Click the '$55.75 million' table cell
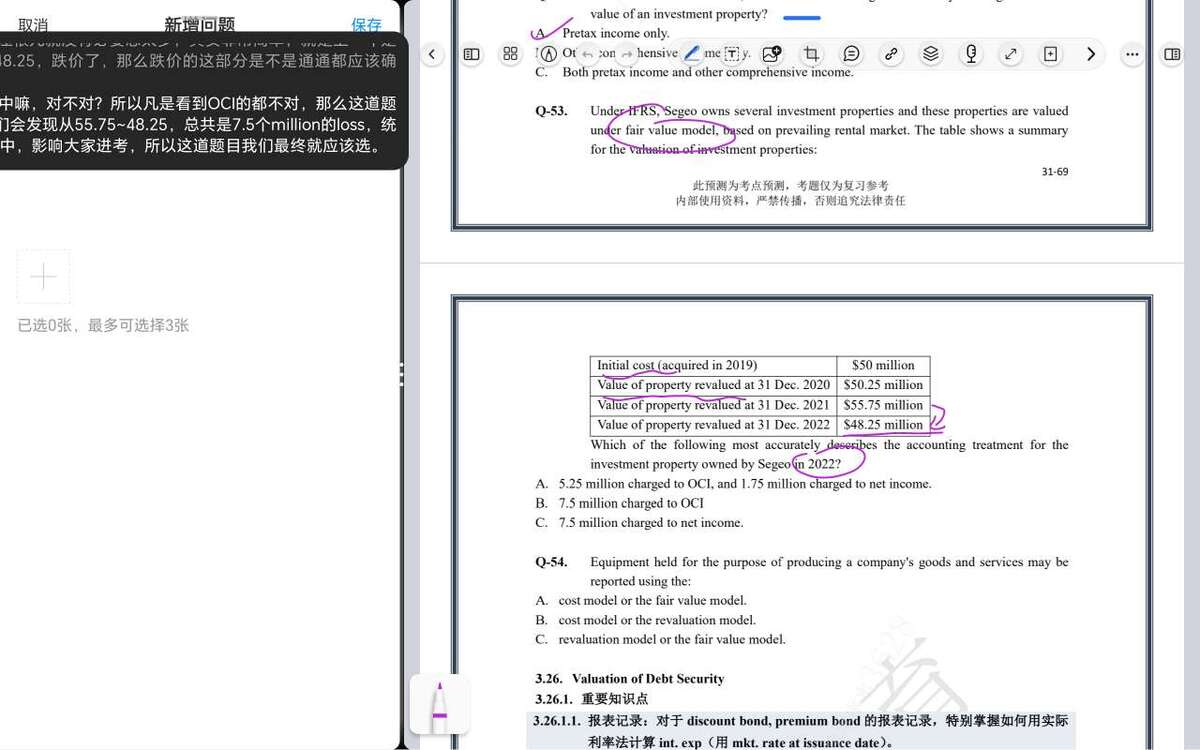 [x=883, y=405]
